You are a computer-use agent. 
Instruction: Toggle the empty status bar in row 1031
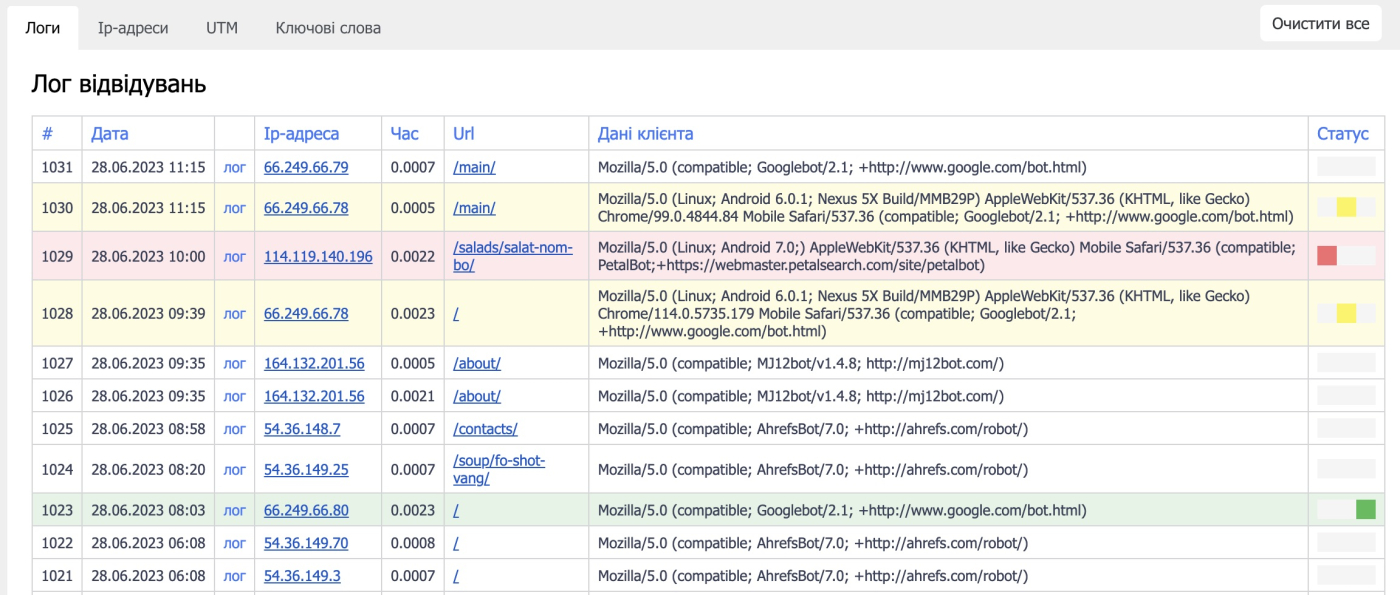[1346, 167]
